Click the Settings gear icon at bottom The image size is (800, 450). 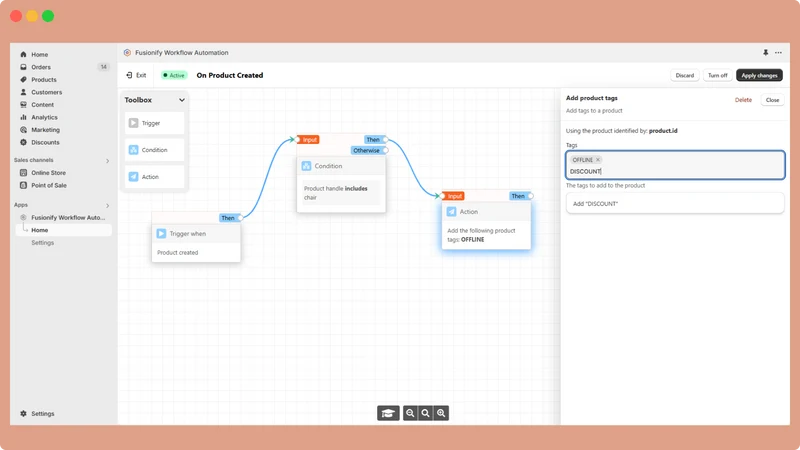[x=23, y=414]
